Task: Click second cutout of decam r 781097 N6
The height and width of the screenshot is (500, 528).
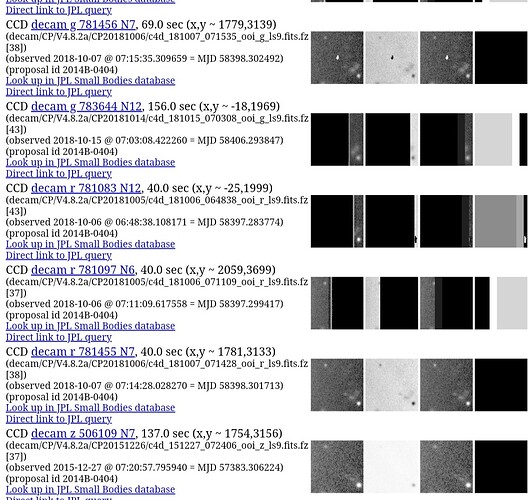Action: (392, 303)
